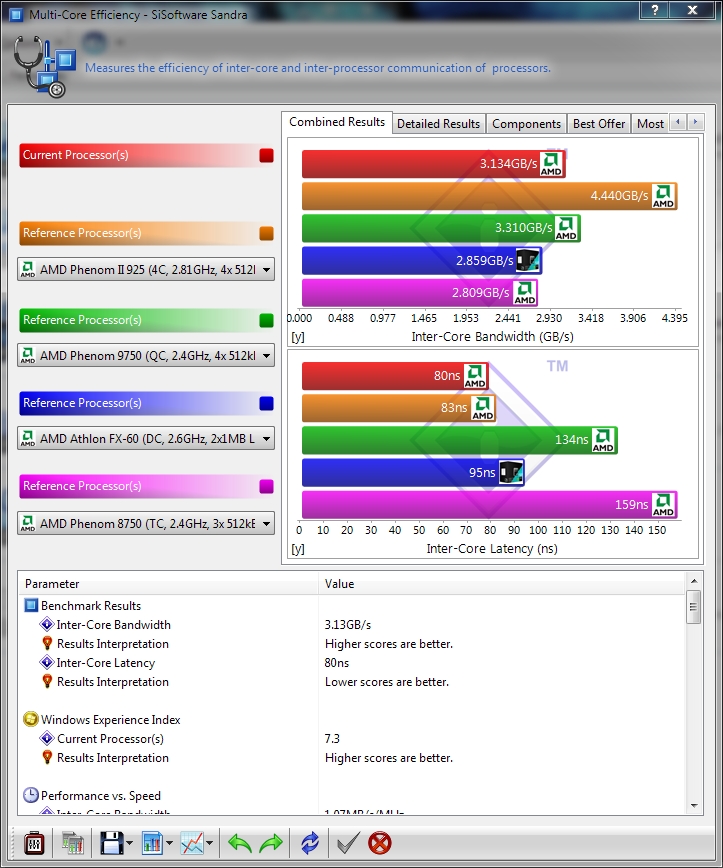The height and width of the screenshot is (868, 723).
Task: Click the red cancel X icon
Action: [x=380, y=844]
